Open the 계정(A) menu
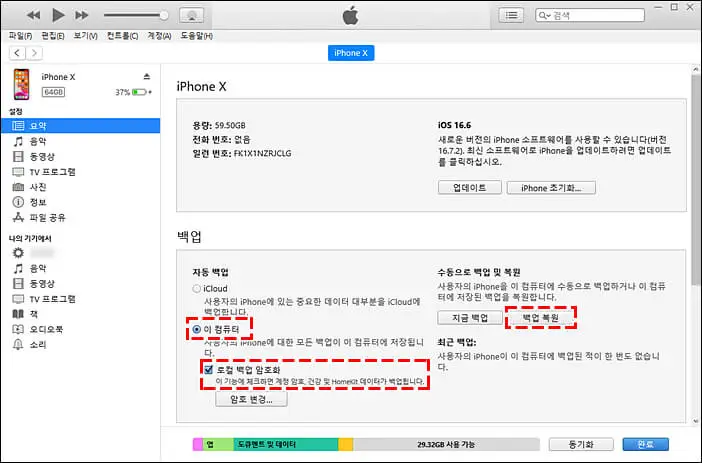Screen dimensions: 702x463 coord(159,36)
